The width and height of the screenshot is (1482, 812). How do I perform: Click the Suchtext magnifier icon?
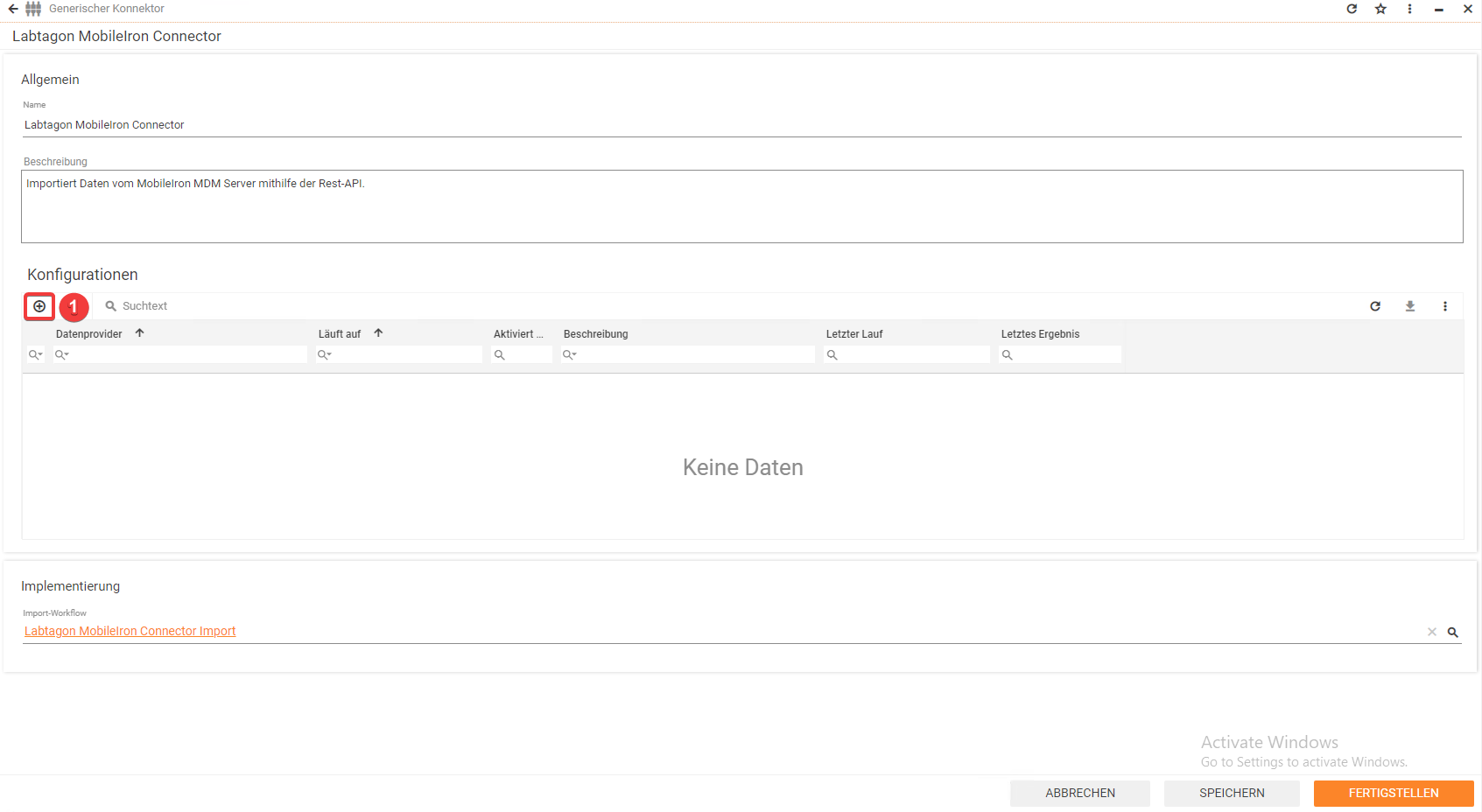pyautogui.click(x=111, y=306)
